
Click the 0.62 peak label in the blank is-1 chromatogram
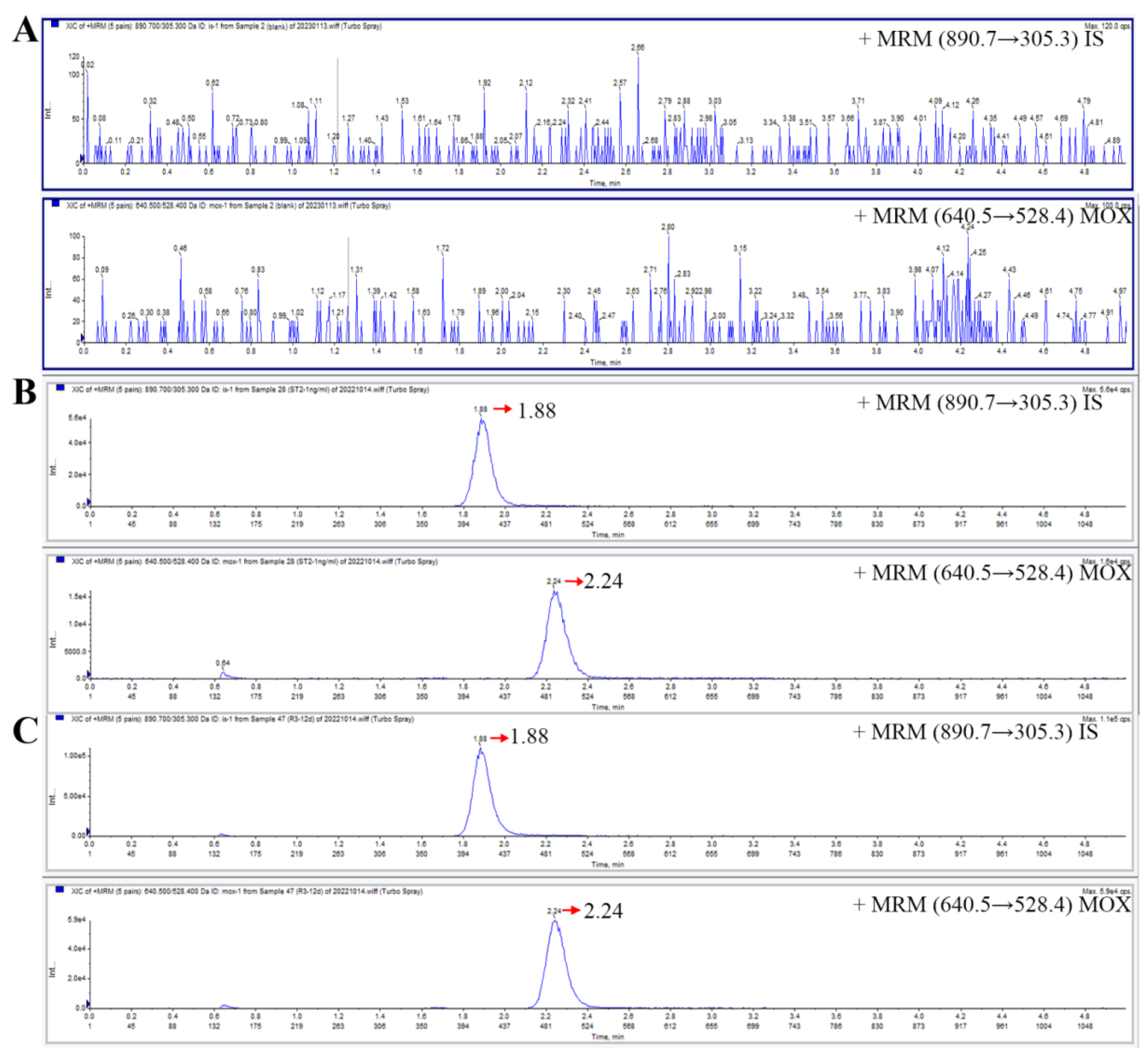212,83
